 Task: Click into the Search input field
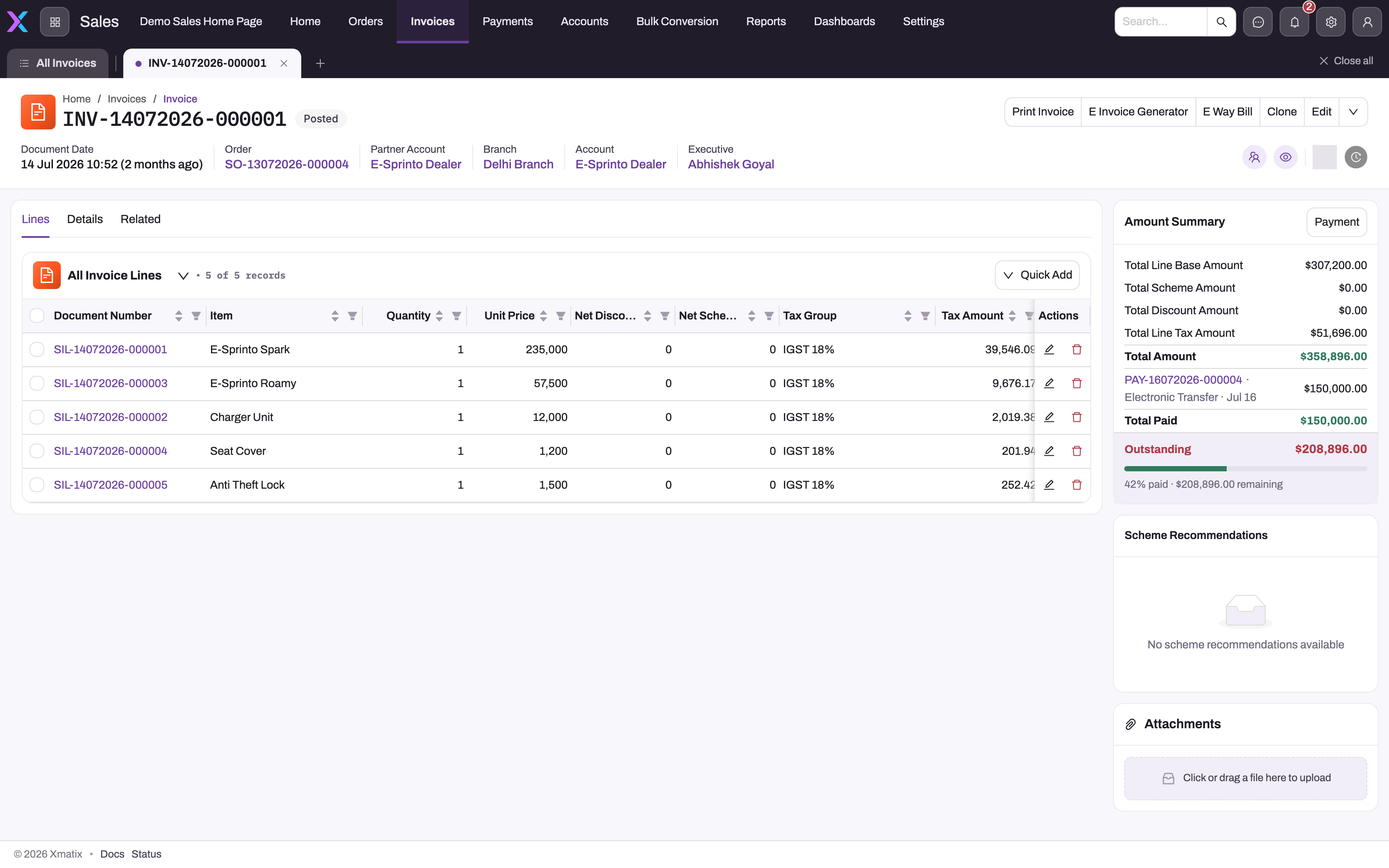click(x=1161, y=22)
